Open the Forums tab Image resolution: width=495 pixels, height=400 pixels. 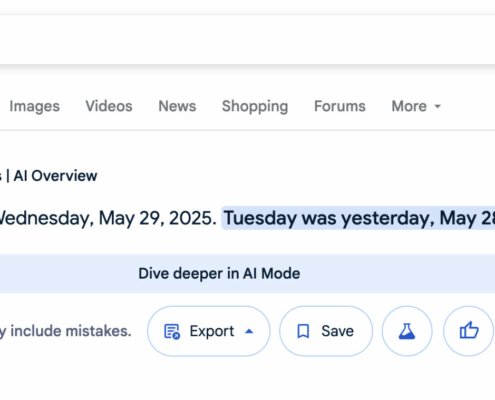coord(340,106)
